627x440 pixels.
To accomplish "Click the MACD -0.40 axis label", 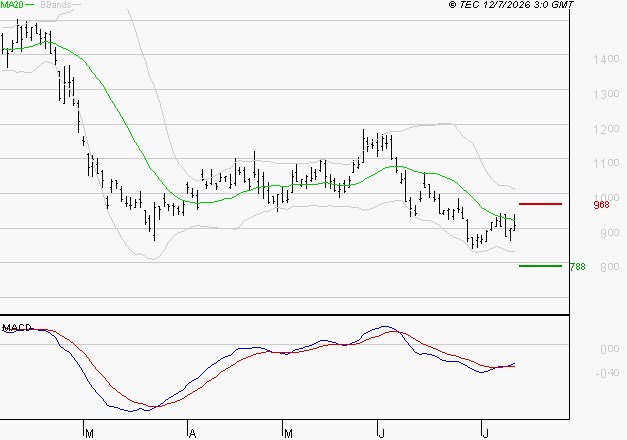I will [607, 373].
